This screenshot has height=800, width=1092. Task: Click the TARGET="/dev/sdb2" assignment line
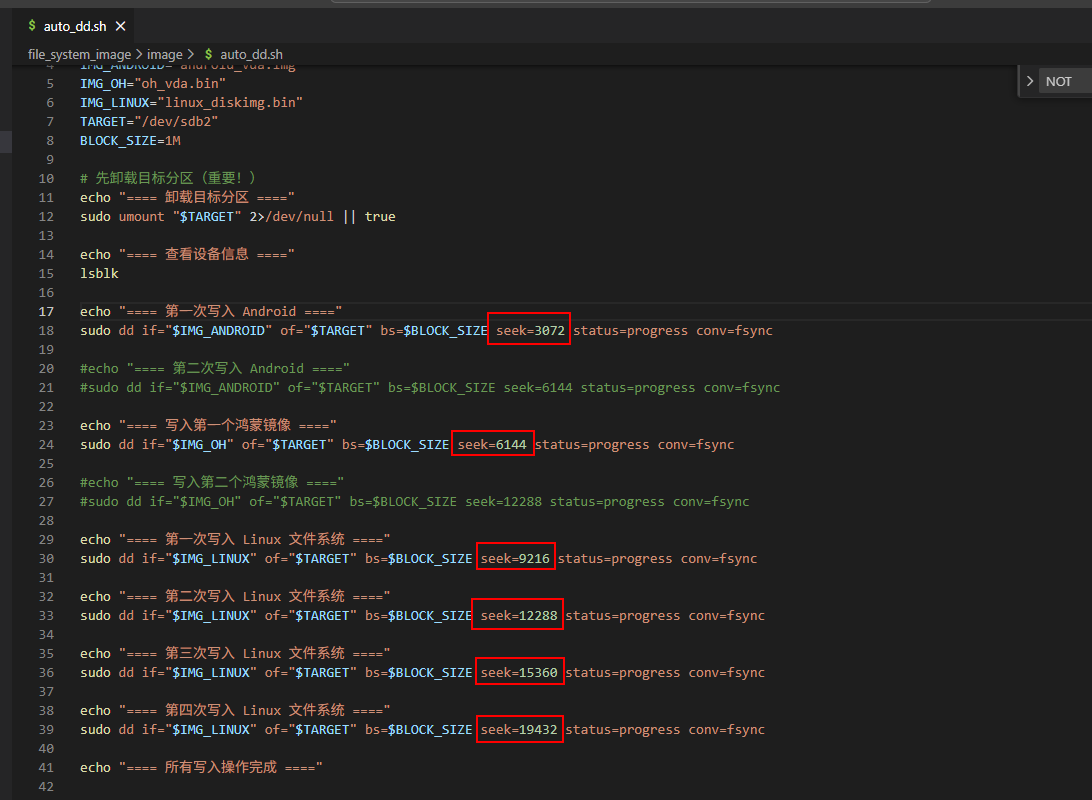149,121
